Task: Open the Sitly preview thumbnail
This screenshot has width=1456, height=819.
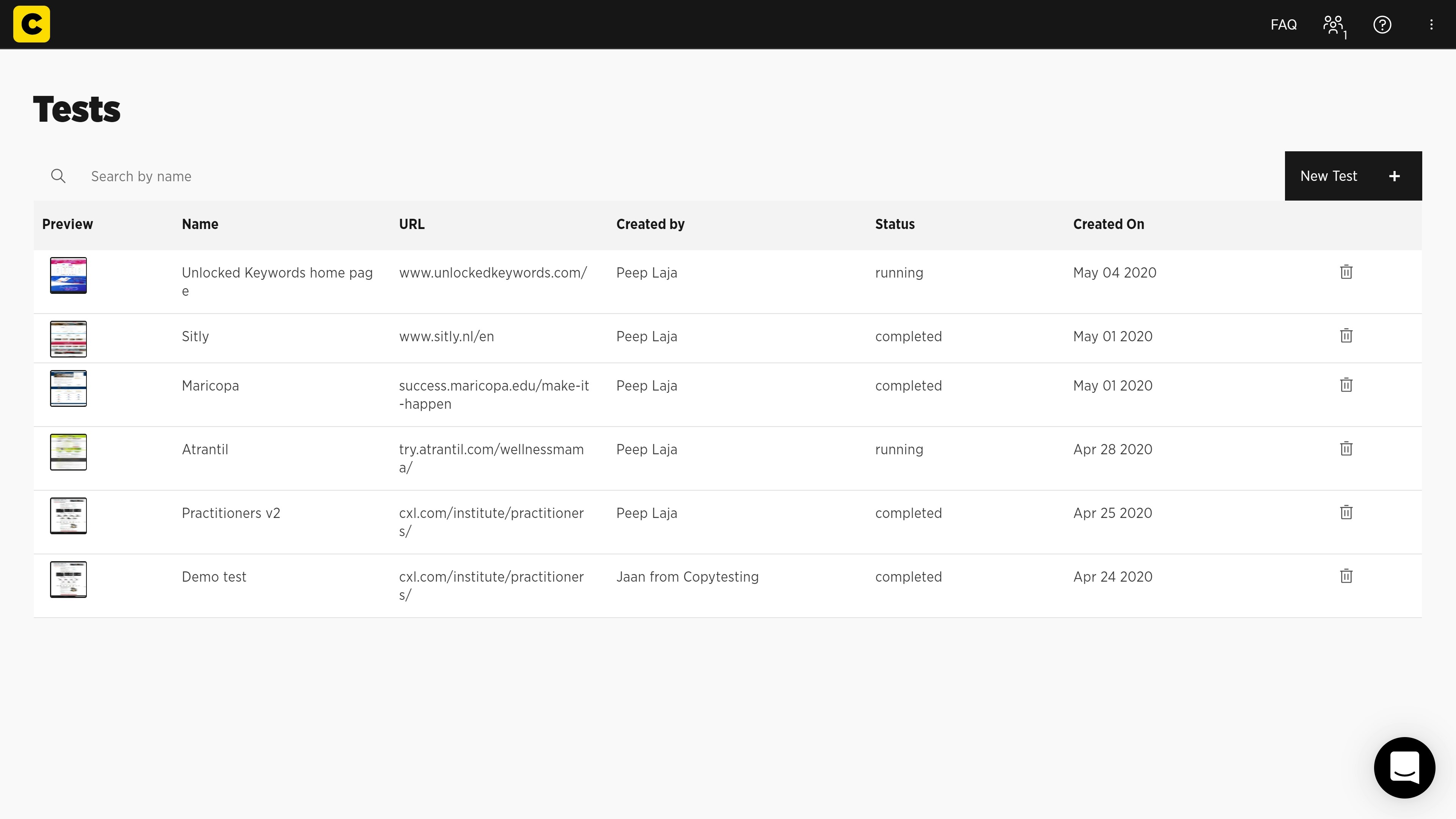Action: tap(68, 338)
